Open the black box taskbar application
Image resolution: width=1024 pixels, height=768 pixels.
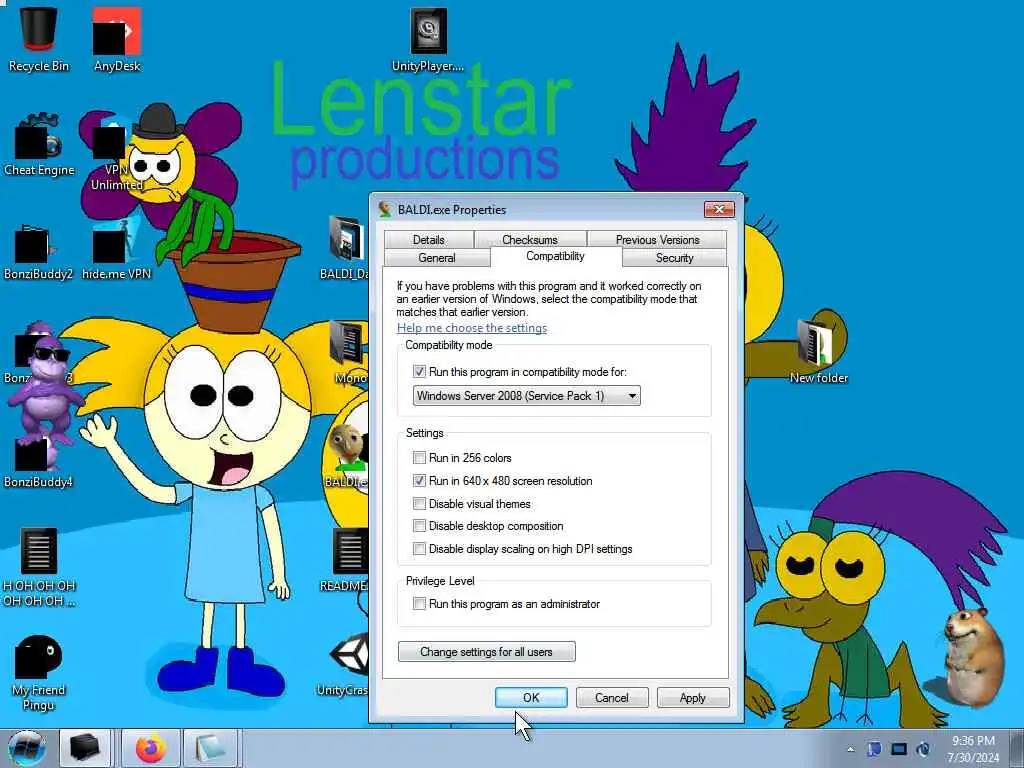click(85, 748)
